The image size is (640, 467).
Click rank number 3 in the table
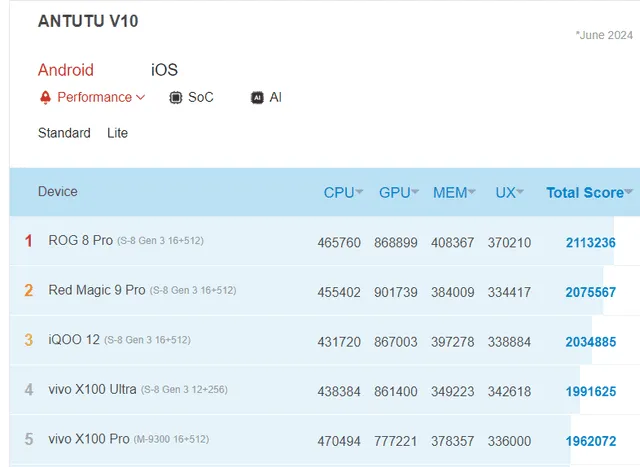click(x=29, y=340)
